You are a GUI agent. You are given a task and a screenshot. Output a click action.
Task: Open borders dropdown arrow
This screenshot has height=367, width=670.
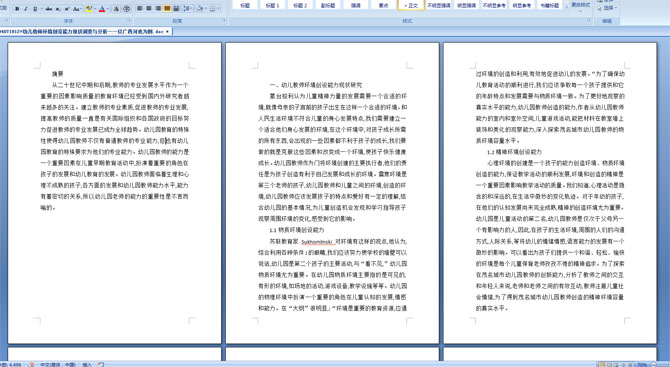(218, 8)
